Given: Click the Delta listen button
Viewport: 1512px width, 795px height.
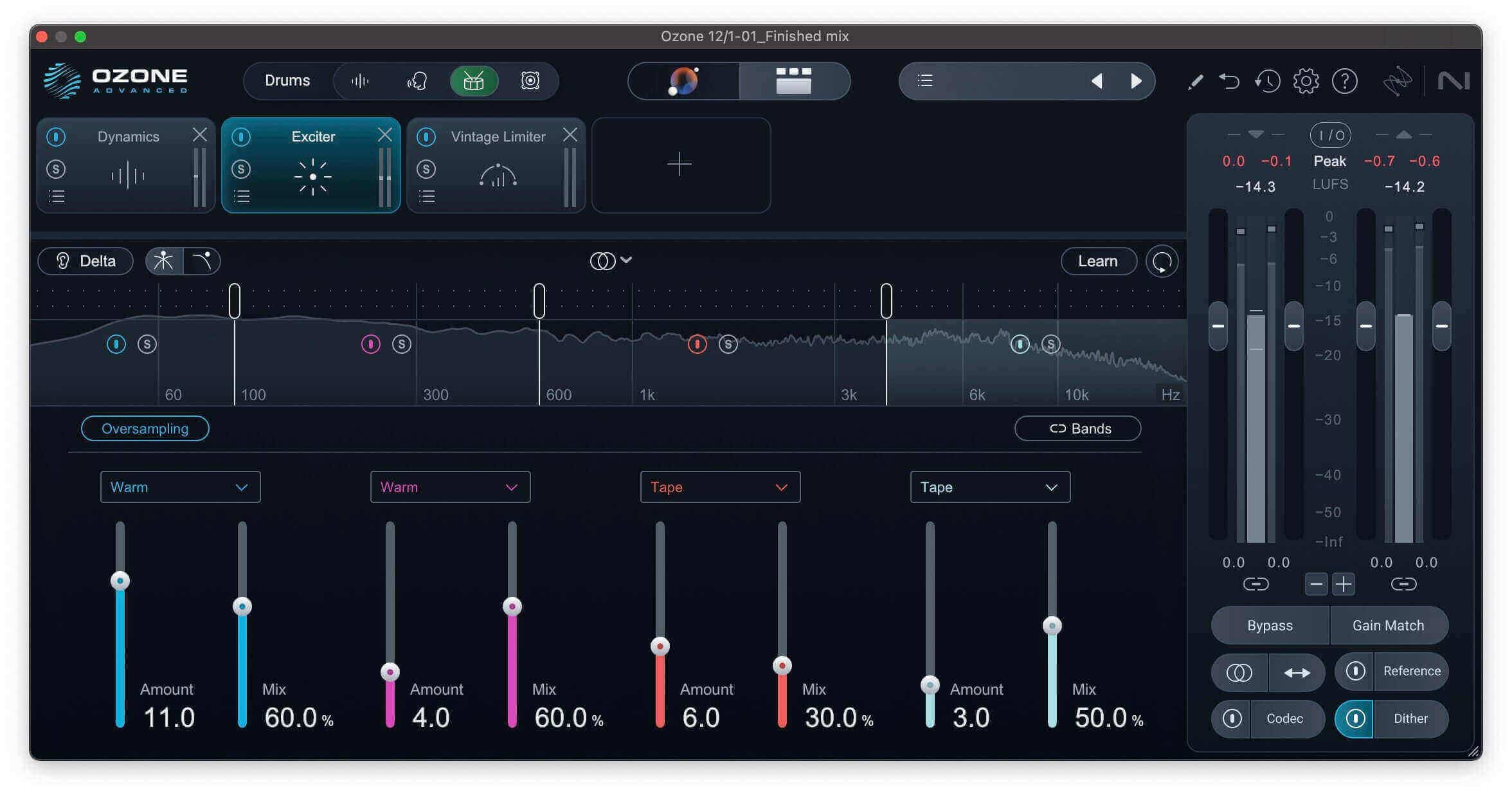Looking at the screenshot, I should click(x=85, y=261).
